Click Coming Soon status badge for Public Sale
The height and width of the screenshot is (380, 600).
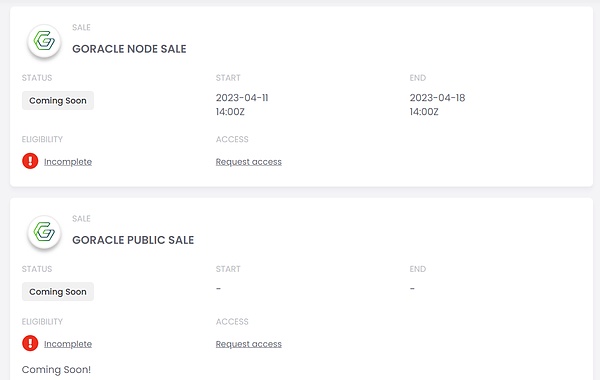coord(58,292)
